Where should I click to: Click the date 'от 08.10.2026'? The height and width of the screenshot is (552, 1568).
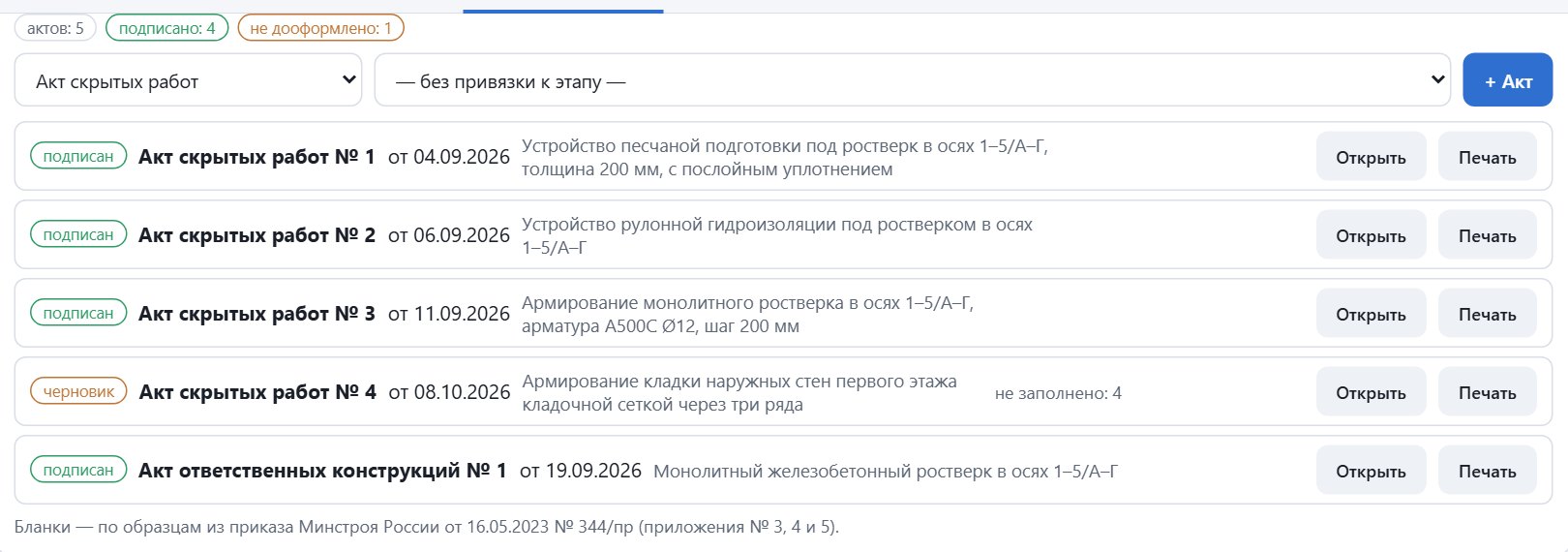click(449, 392)
